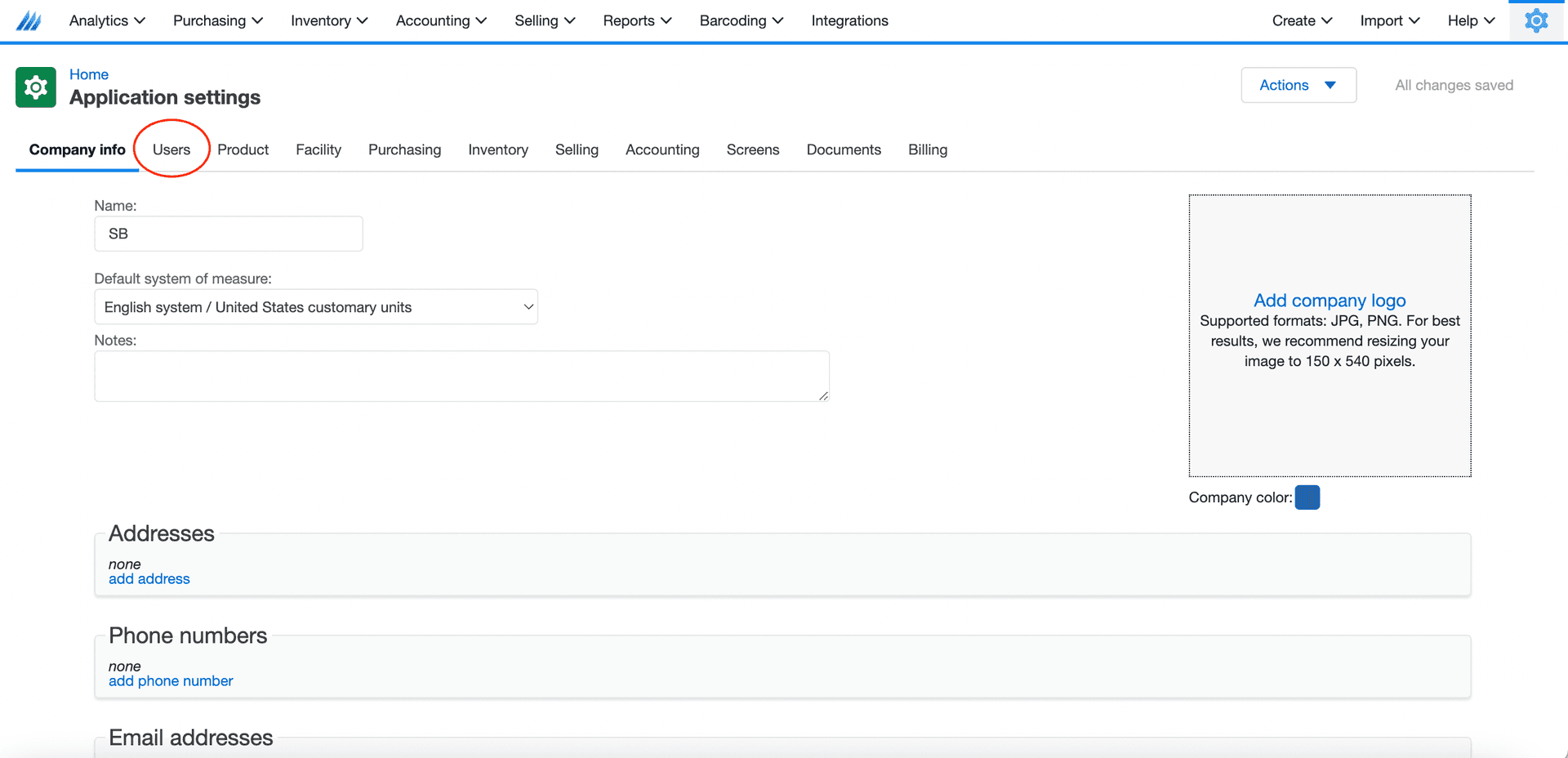Open Integrations in the top navigation
1568x758 pixels.
[x=849, y=20]
